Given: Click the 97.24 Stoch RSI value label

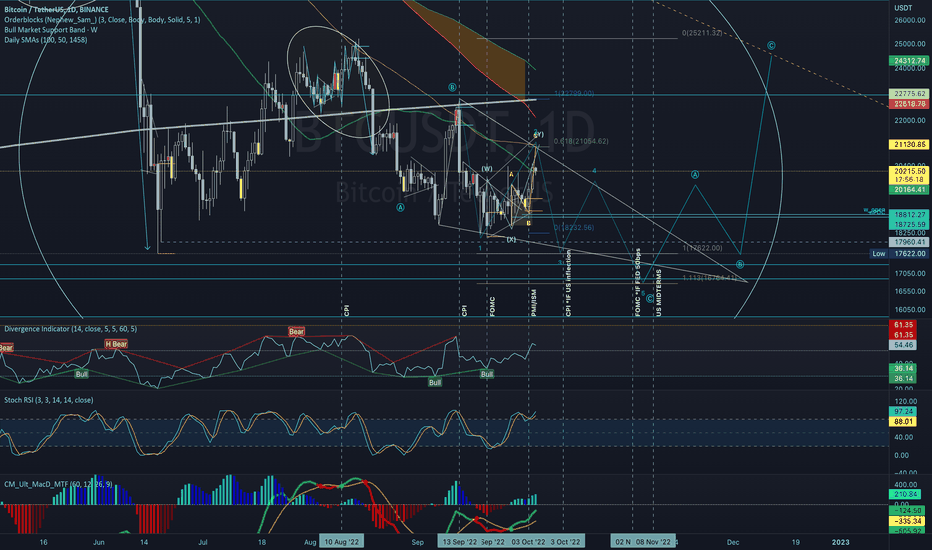Looking at the screenshot, I should tap(903, 411).
